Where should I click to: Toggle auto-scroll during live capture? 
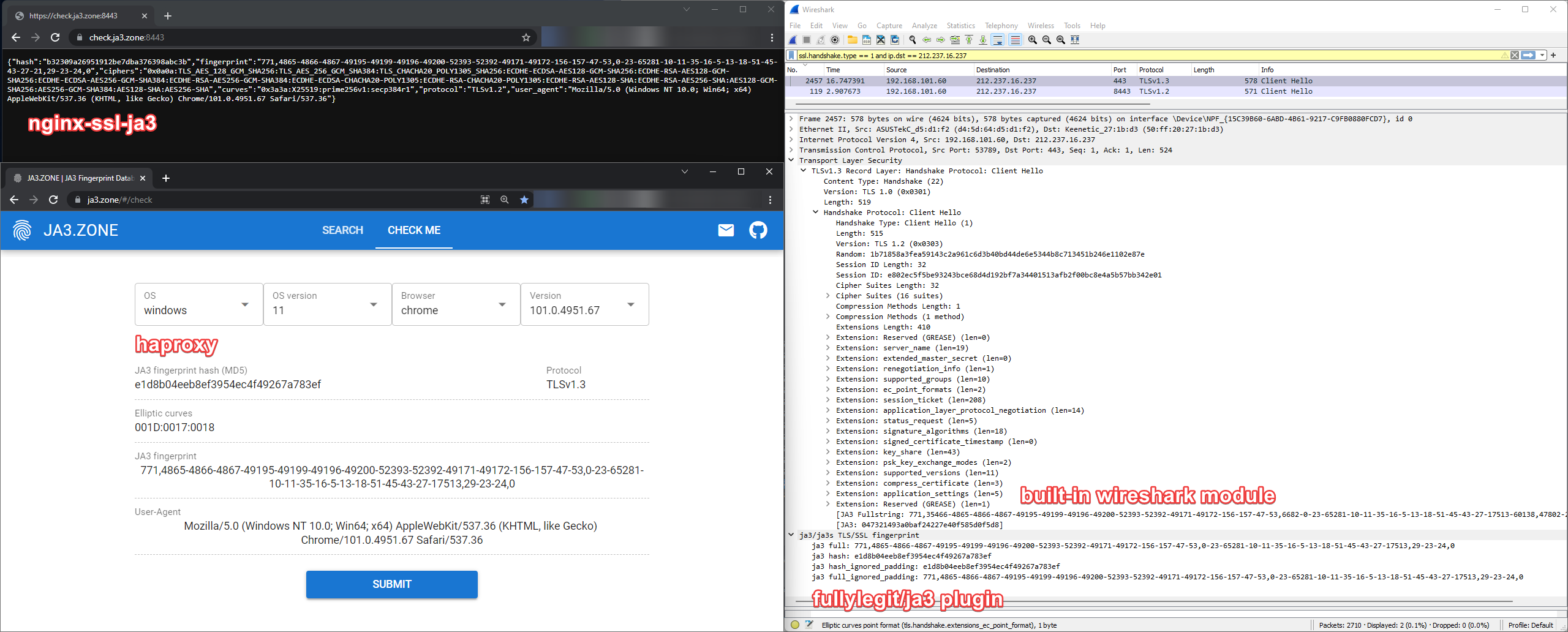998,40
